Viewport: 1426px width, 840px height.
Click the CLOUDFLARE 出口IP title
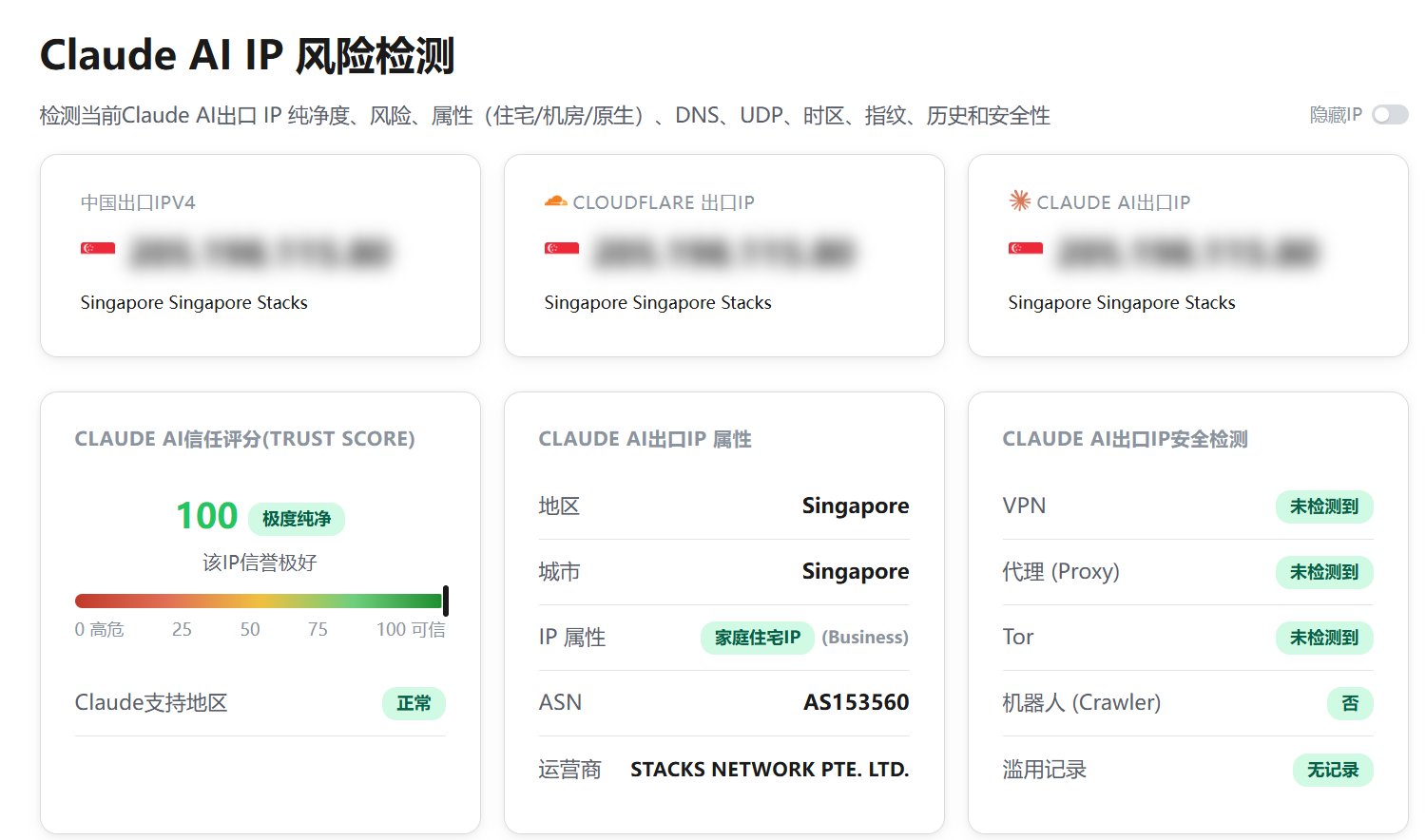(664, 202)
